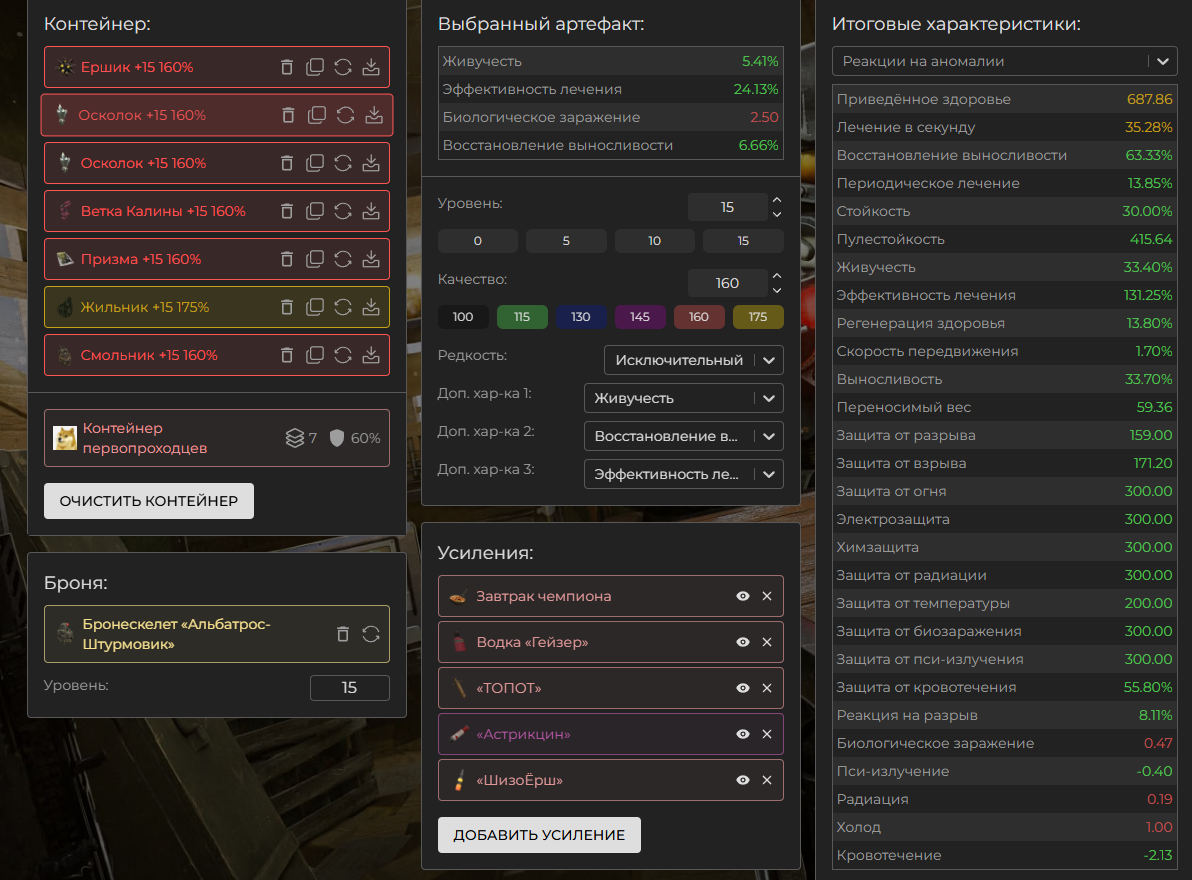Click the swap icon on Призма row
This screenshot has width=1192, height=880.
coord(343,259)
